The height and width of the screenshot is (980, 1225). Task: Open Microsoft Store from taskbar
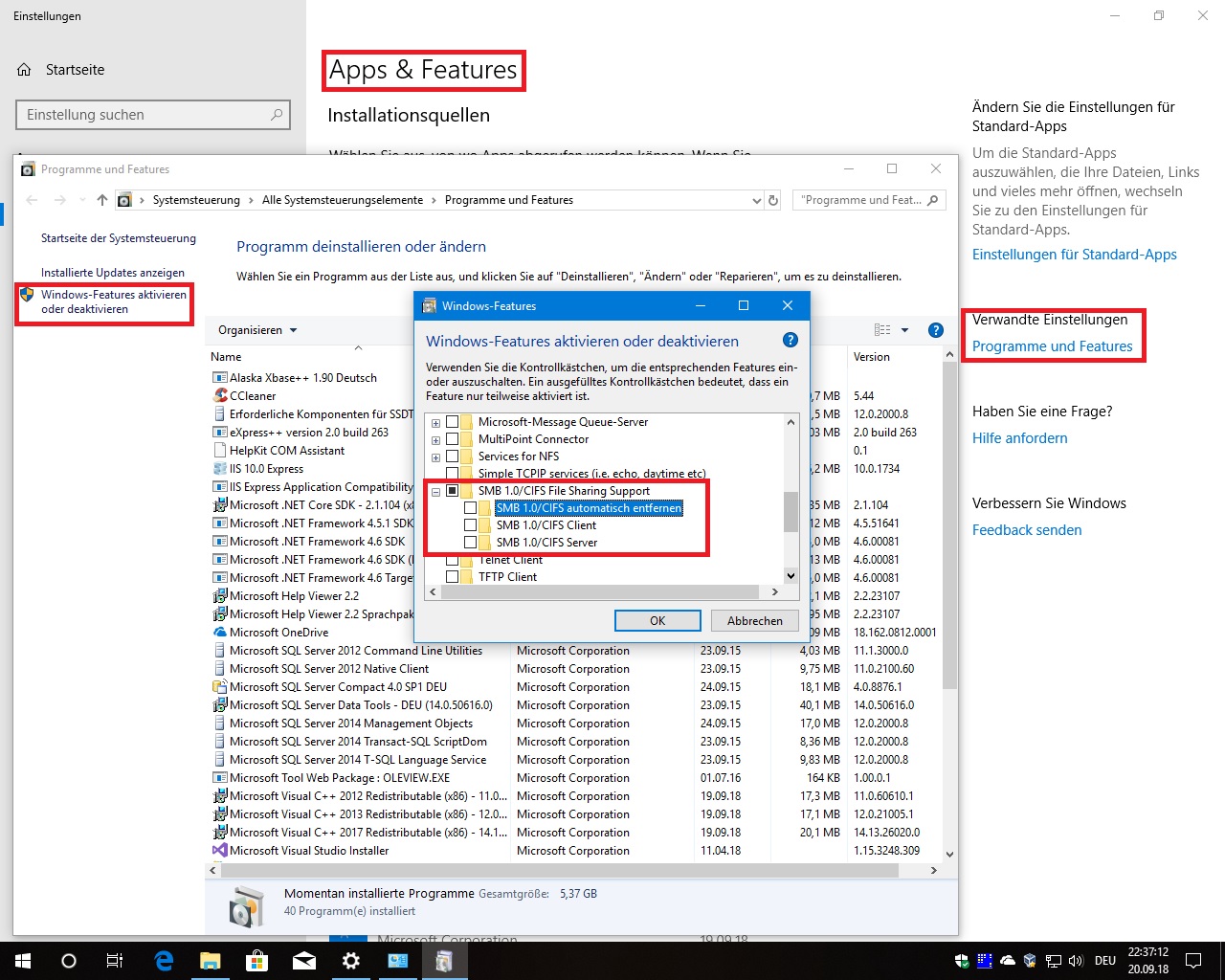[257, 961]
